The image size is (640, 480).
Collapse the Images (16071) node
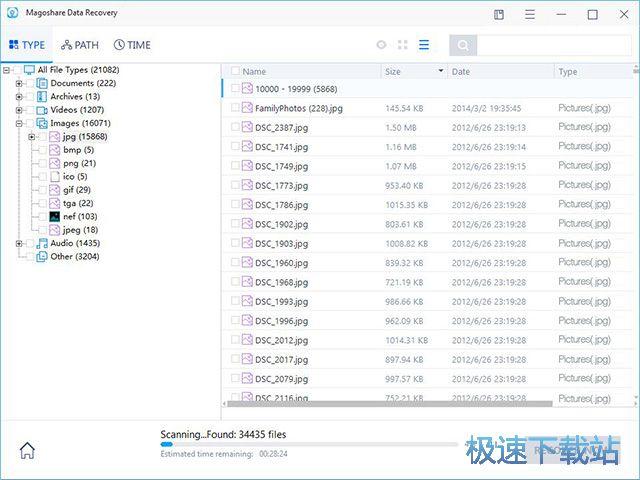pyautogui.click(x=19, y=123)
